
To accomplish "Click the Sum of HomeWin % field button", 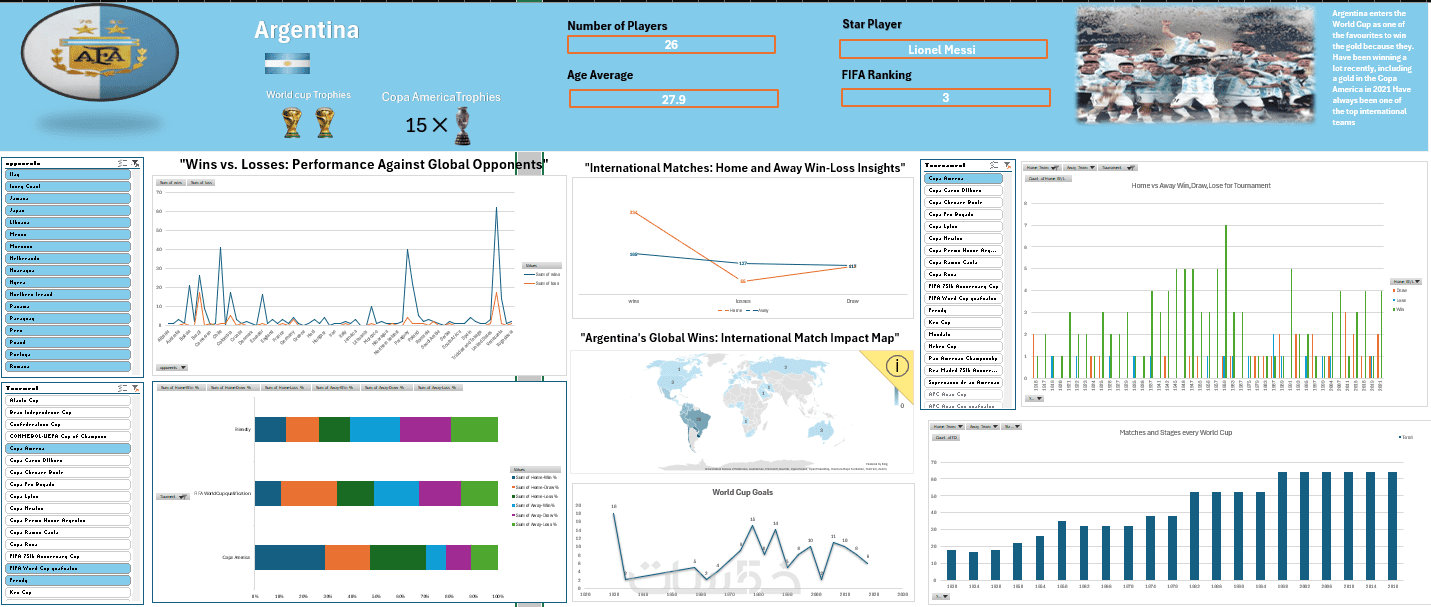I will coord(181,387).
